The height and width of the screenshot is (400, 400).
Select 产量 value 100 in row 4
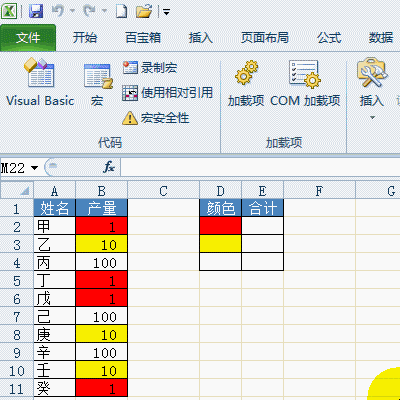[102, 263]
